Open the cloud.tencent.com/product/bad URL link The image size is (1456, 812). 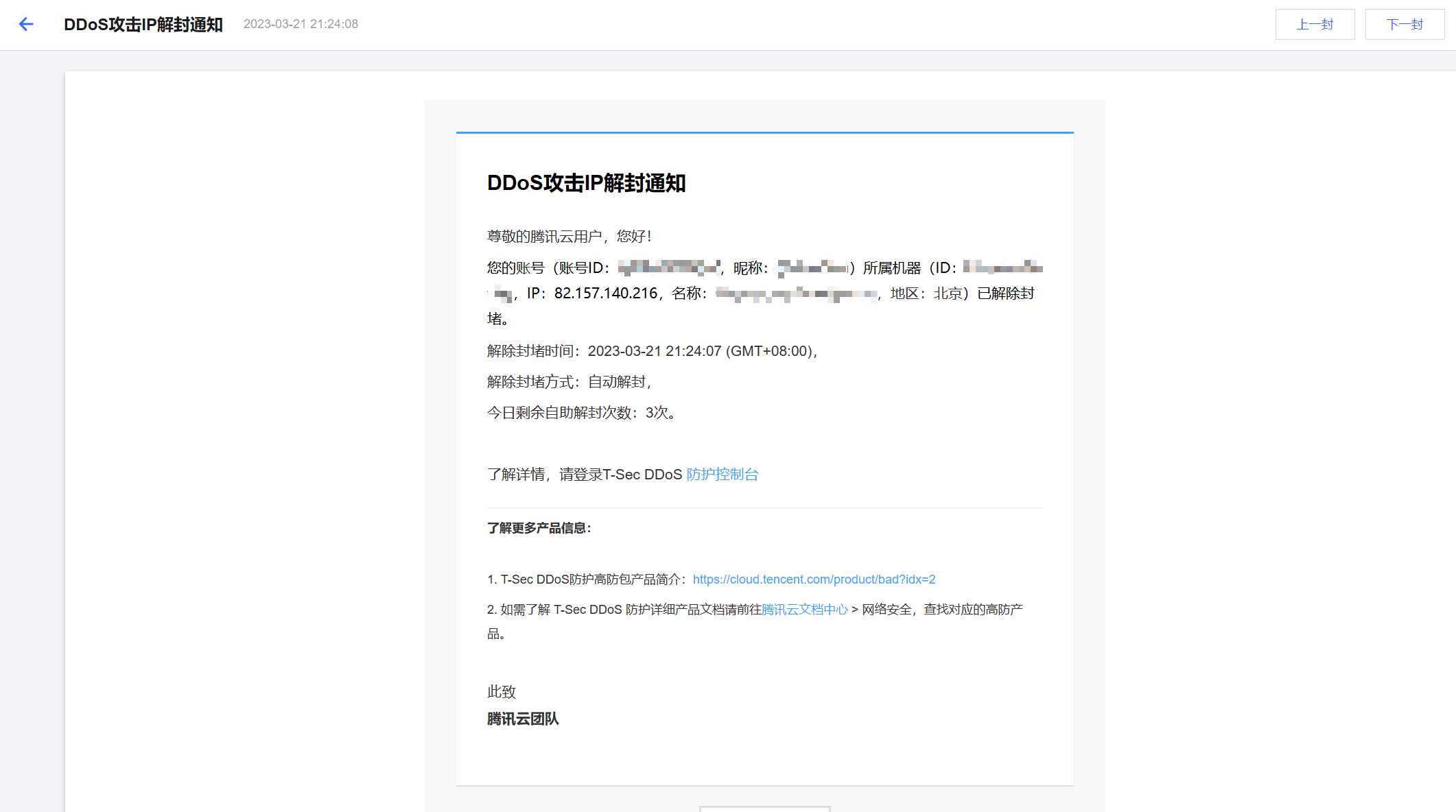[x=814, y=580]
